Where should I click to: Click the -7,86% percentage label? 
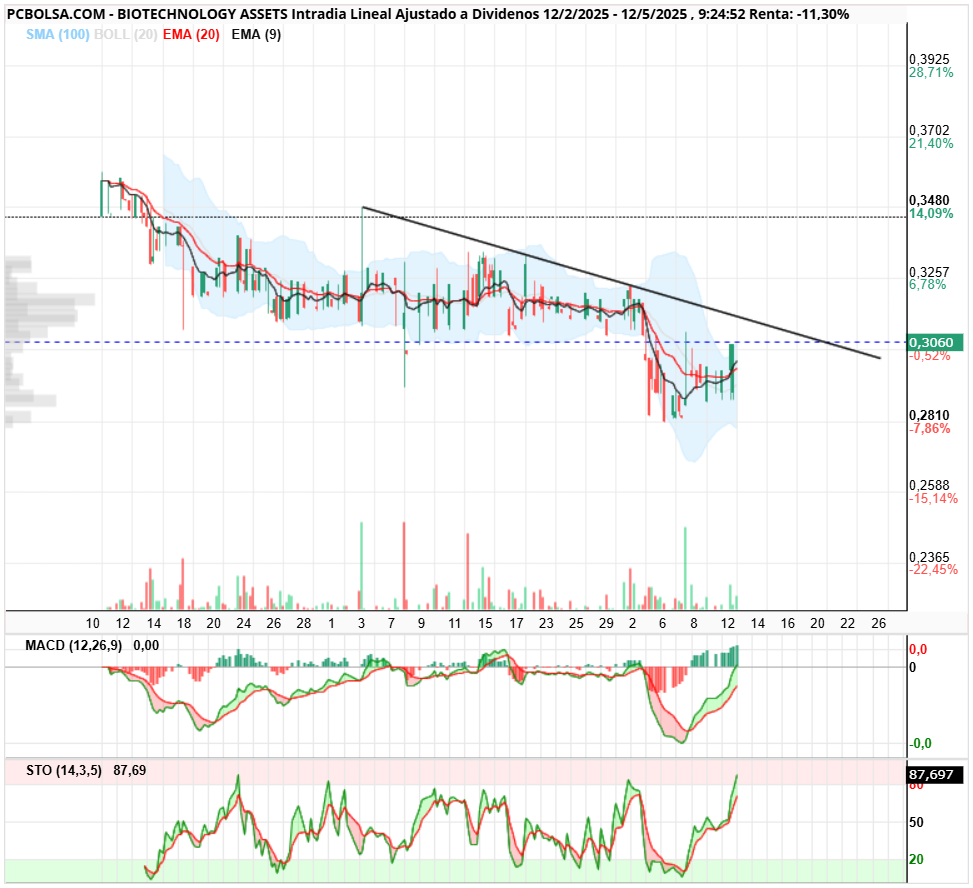pyautogui.click(x=930, y=429)
